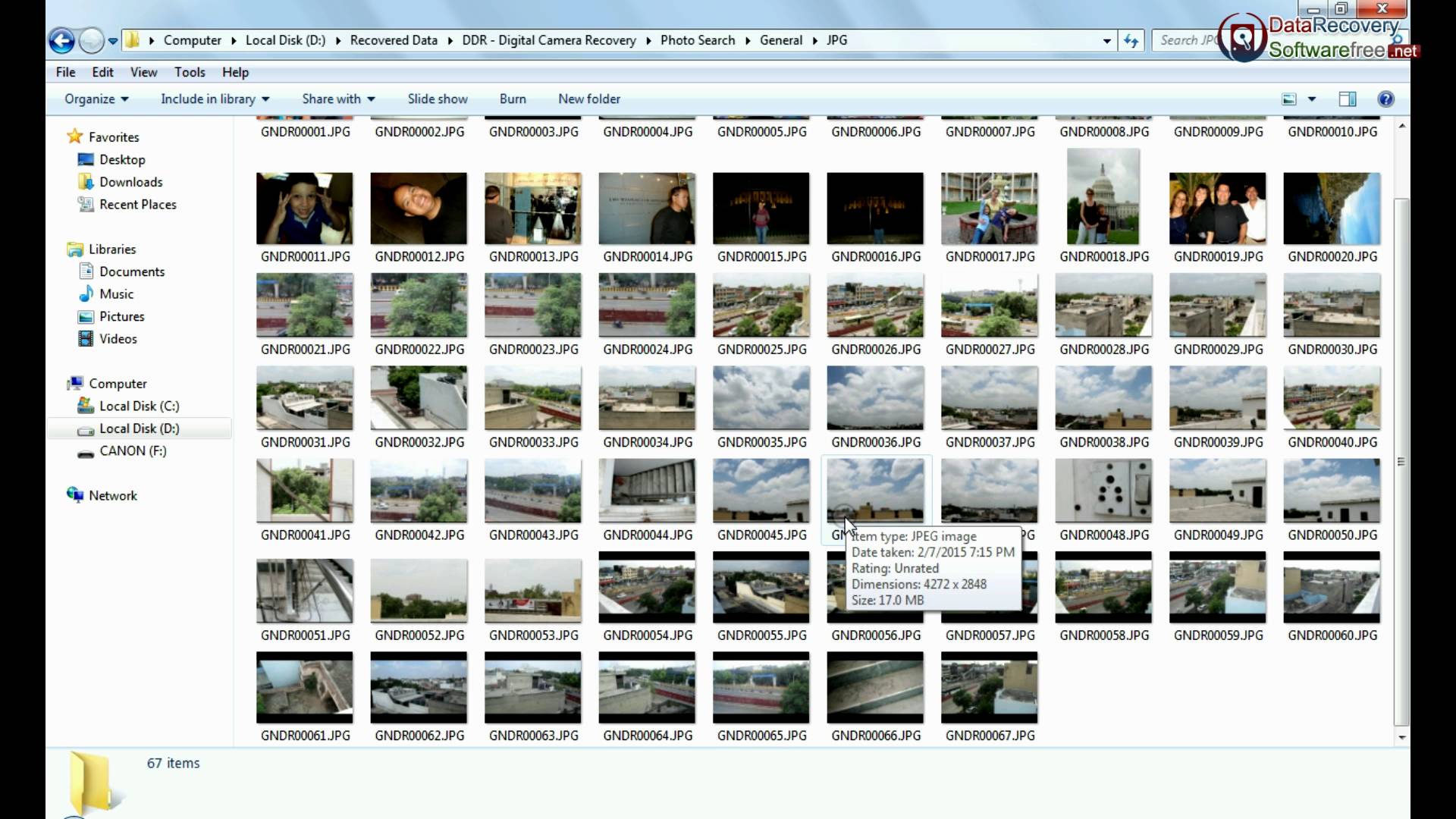Open the Organize dropdown menu
The image size is (1456, 819).
point(96,99)
